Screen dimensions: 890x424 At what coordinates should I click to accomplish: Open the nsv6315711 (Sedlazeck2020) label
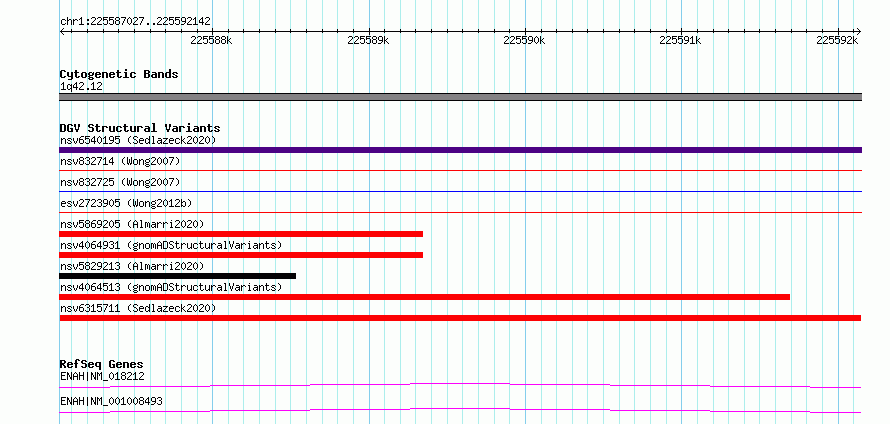(138, 308)
